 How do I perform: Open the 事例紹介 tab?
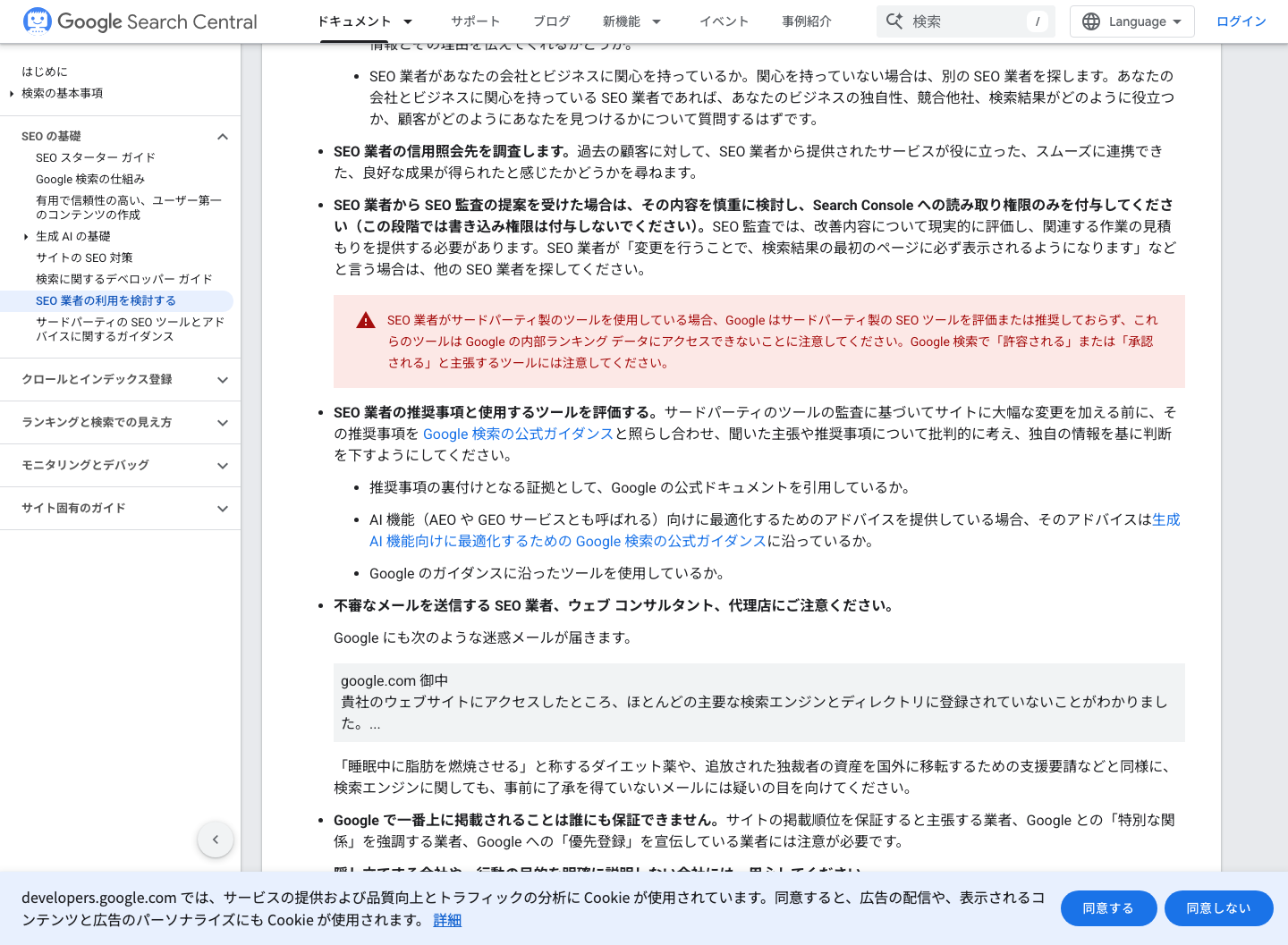(807, 21)
